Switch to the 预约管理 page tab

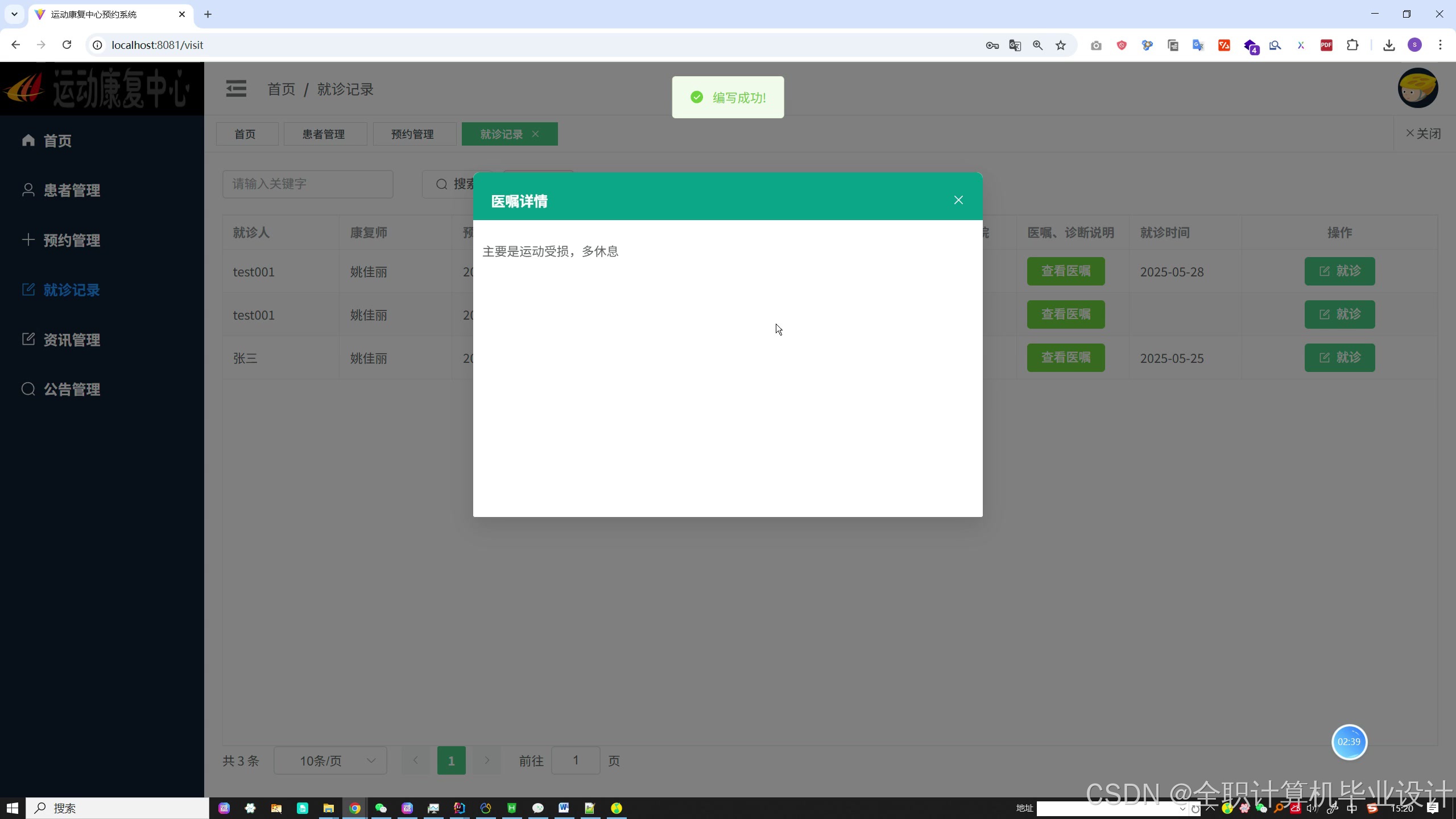[413, 134]
